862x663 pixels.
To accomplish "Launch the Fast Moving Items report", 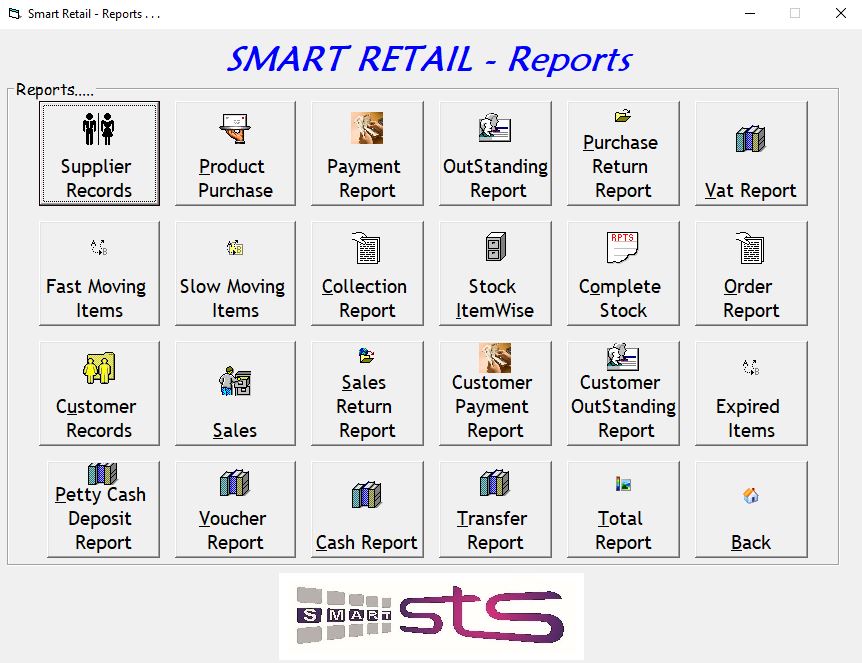I will pos(100,273).
